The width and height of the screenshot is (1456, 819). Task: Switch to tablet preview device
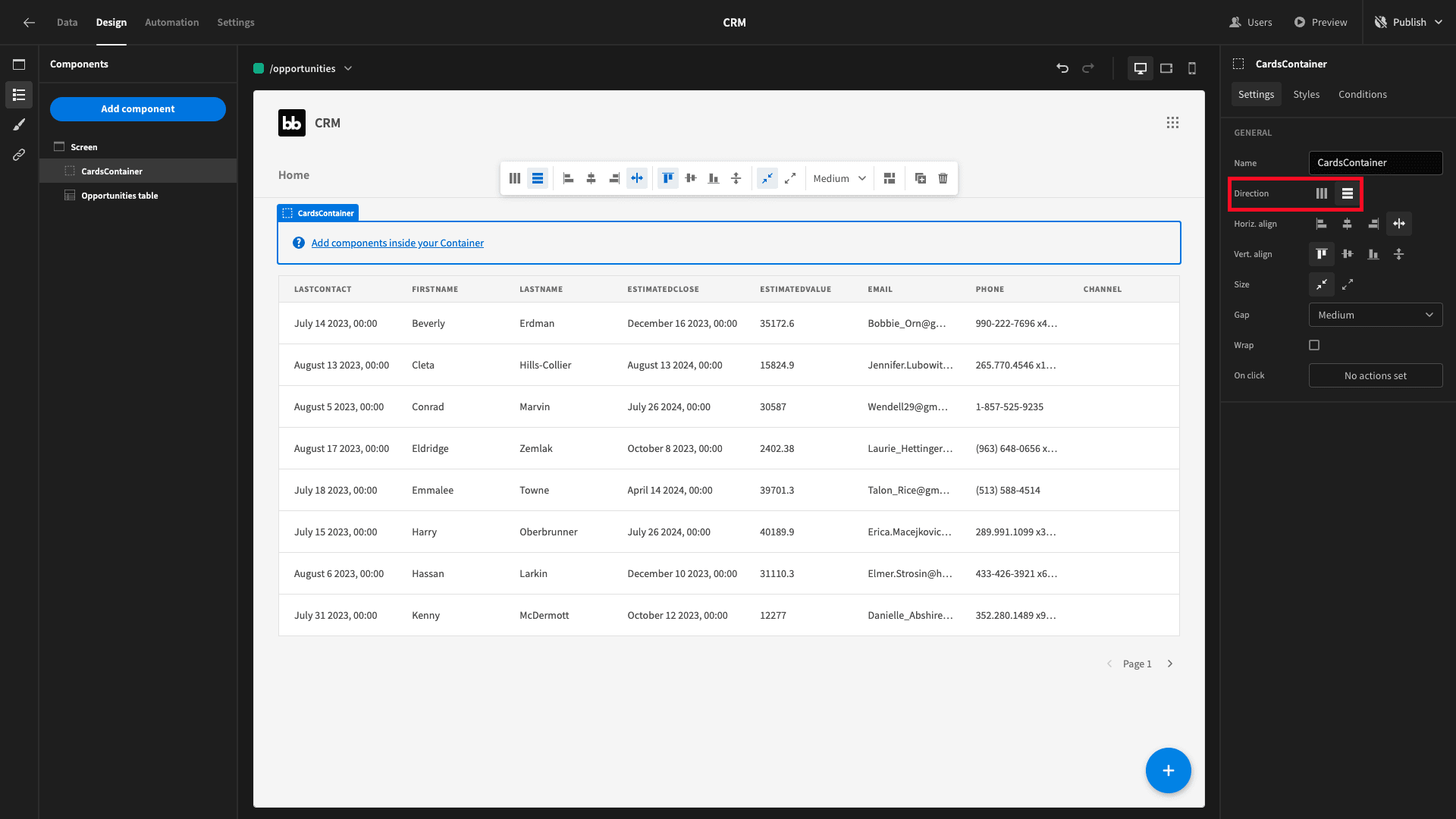1166,68
